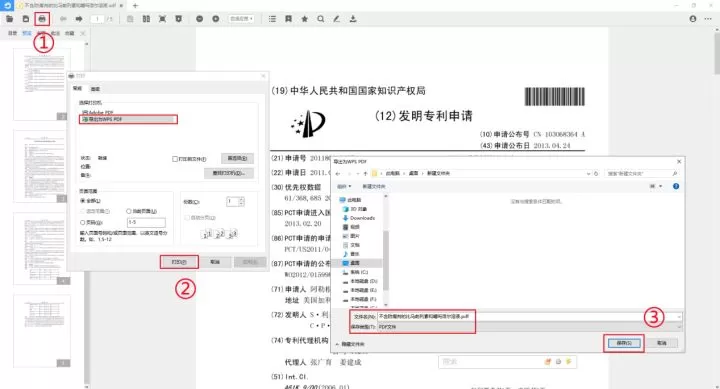
Task: Open the Organize dropdown in save dialog
Action: [x=344, y=186]
